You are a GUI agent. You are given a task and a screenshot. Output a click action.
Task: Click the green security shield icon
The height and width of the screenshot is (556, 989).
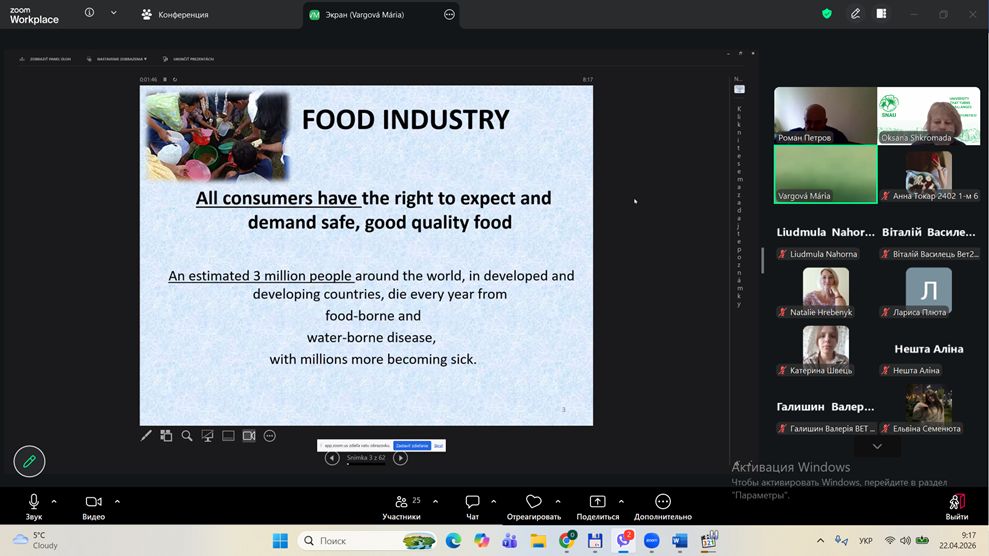[x=827, y=14]
